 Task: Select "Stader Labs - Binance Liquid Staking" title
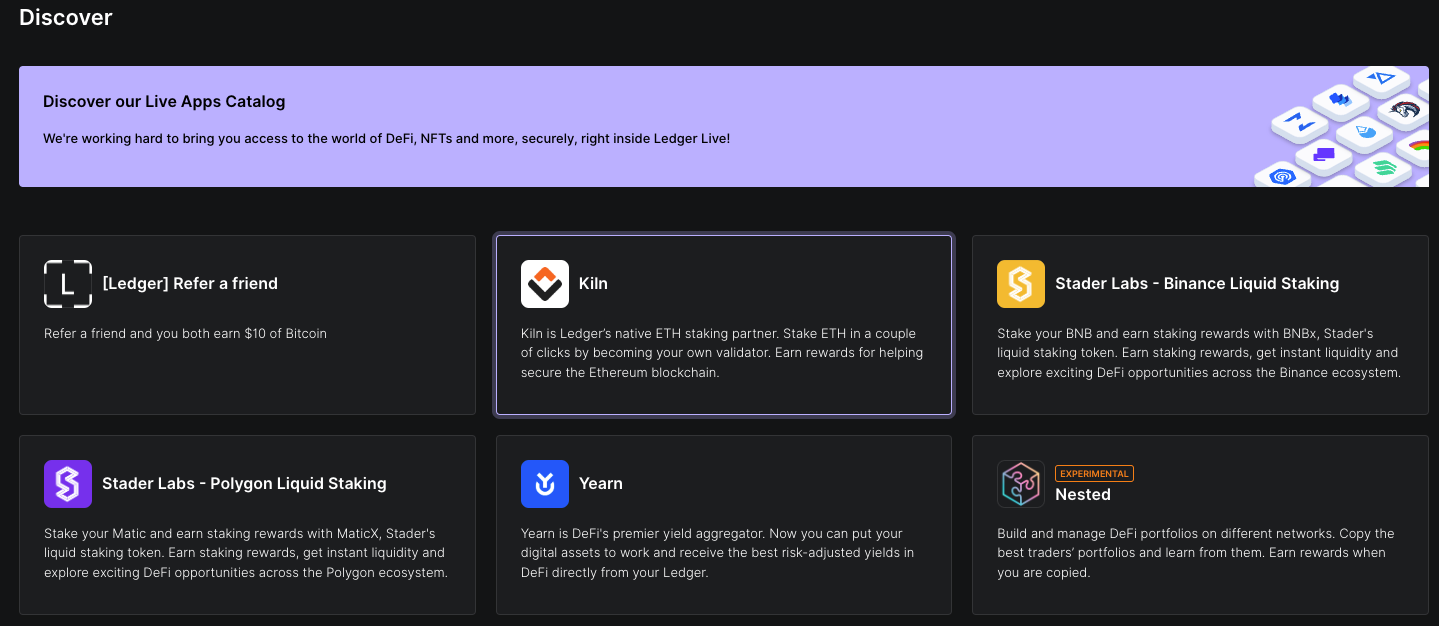click(1197, 284)
